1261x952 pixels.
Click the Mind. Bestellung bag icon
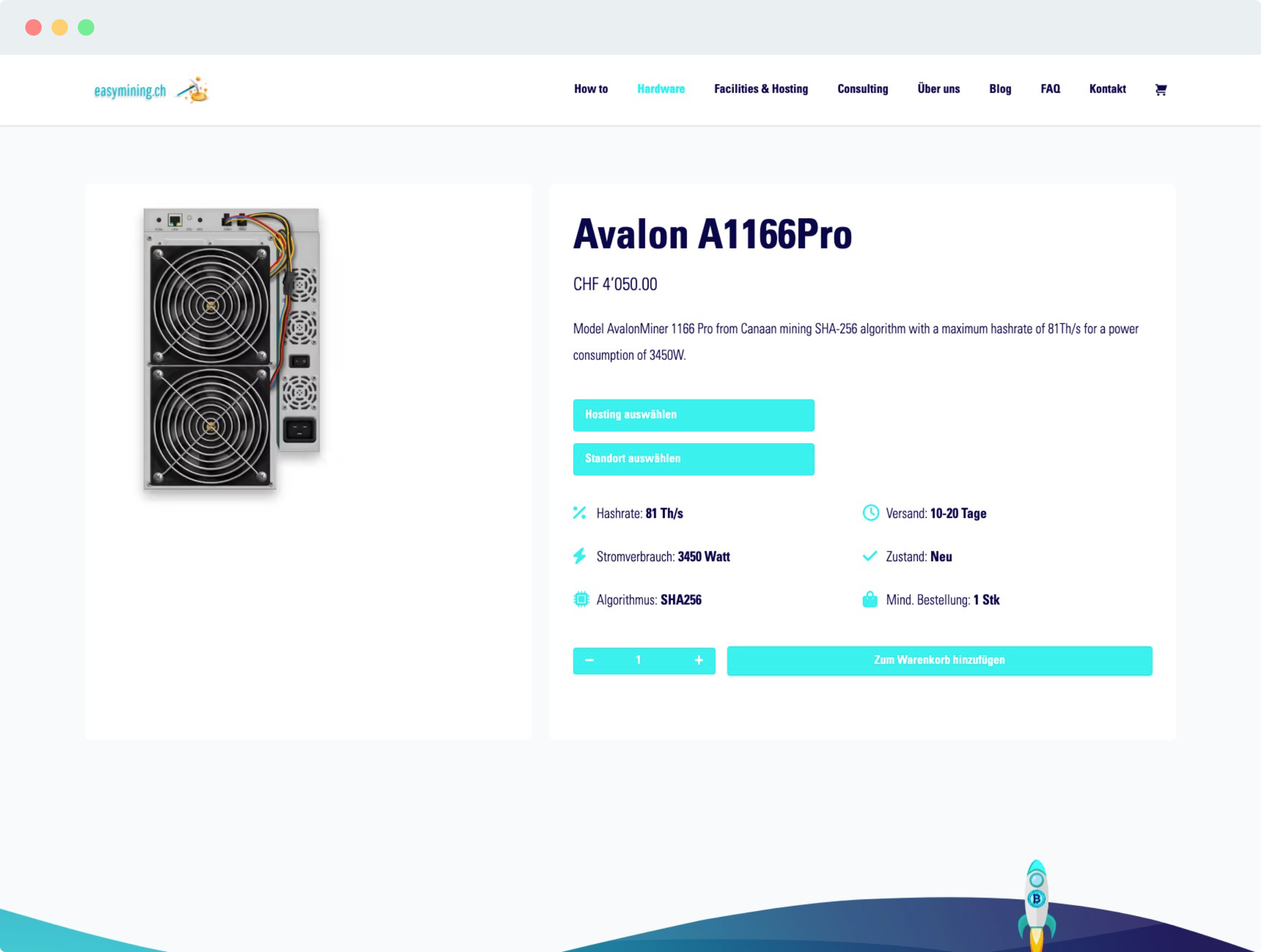click(870, 600)
